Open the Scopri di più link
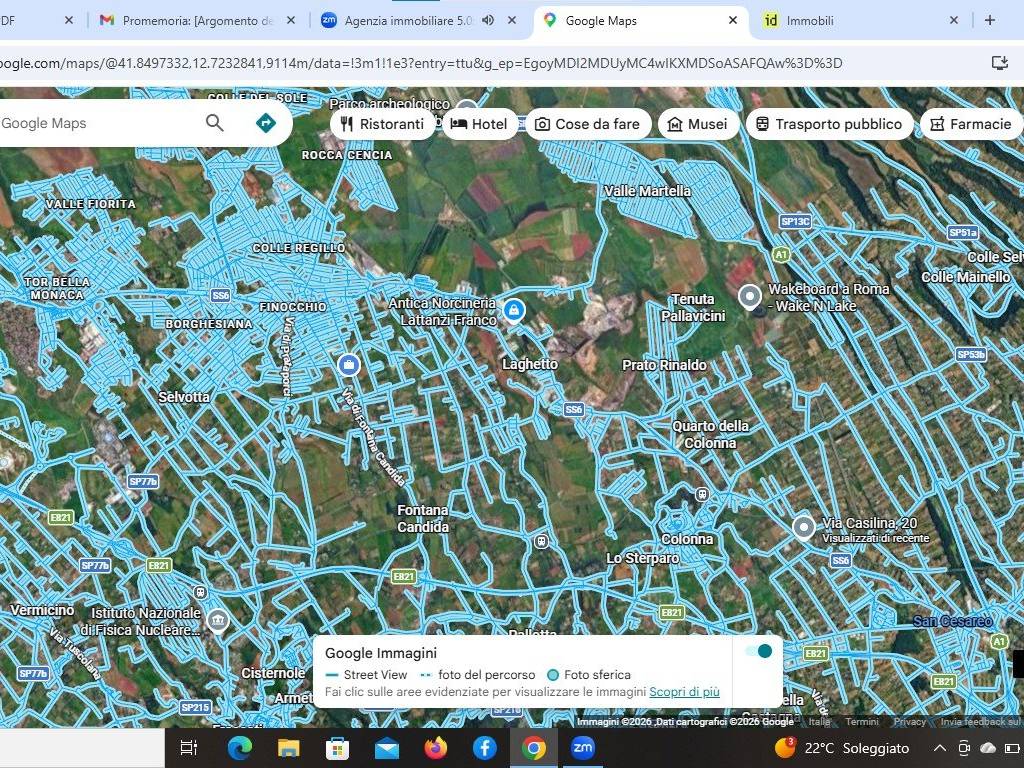The image size is (1024, 768). click(684, 692)
